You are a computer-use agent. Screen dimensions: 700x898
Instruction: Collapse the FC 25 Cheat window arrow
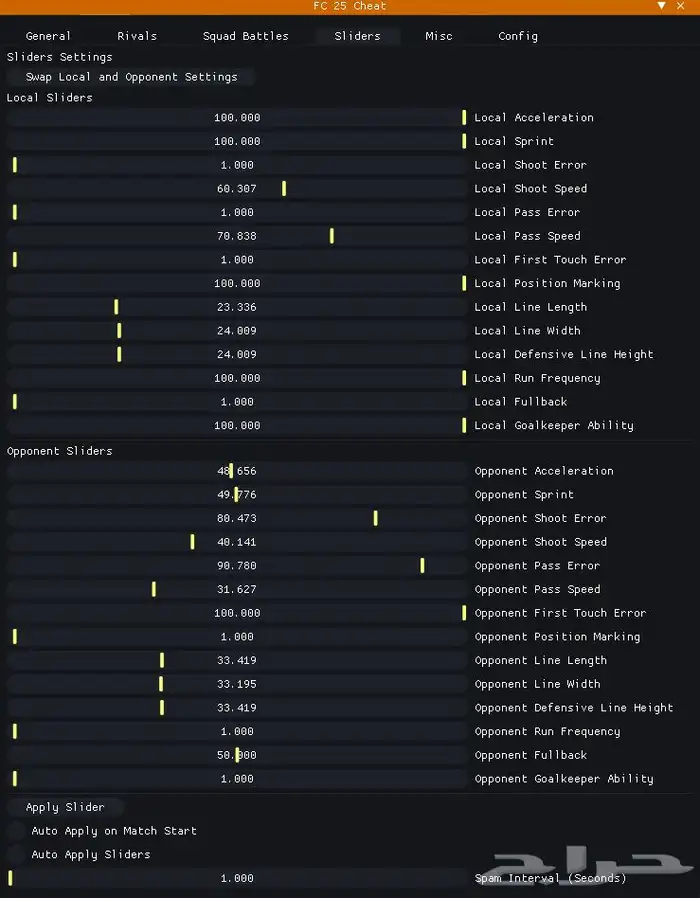(x=662, y=6)
